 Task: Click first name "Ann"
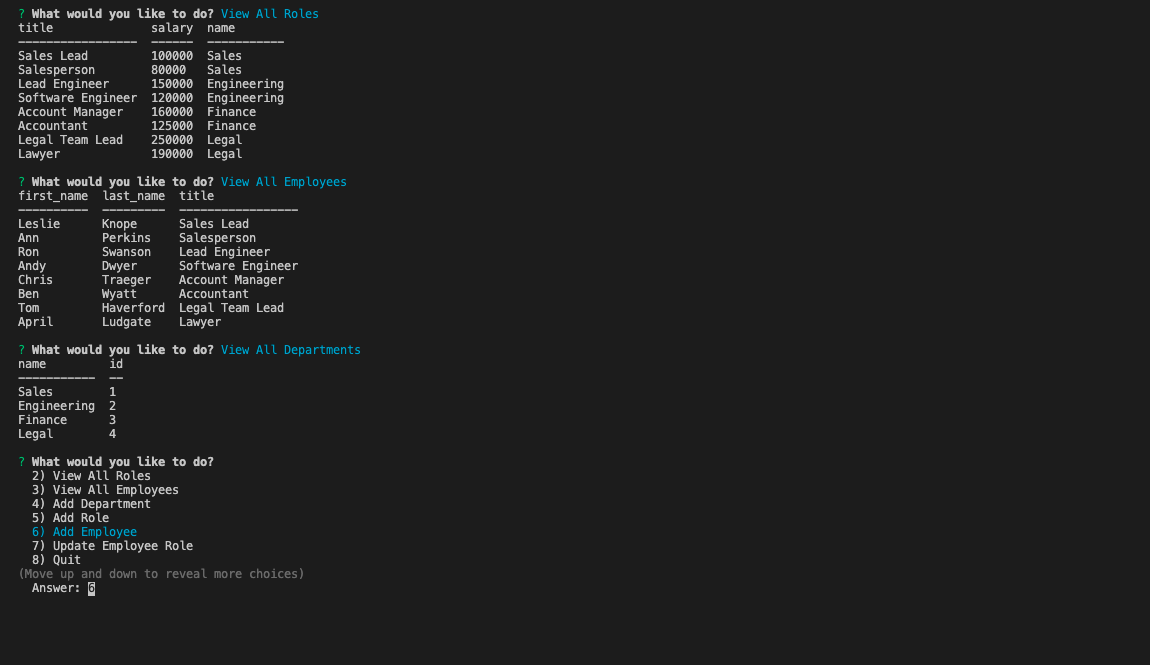click(29, 238)
